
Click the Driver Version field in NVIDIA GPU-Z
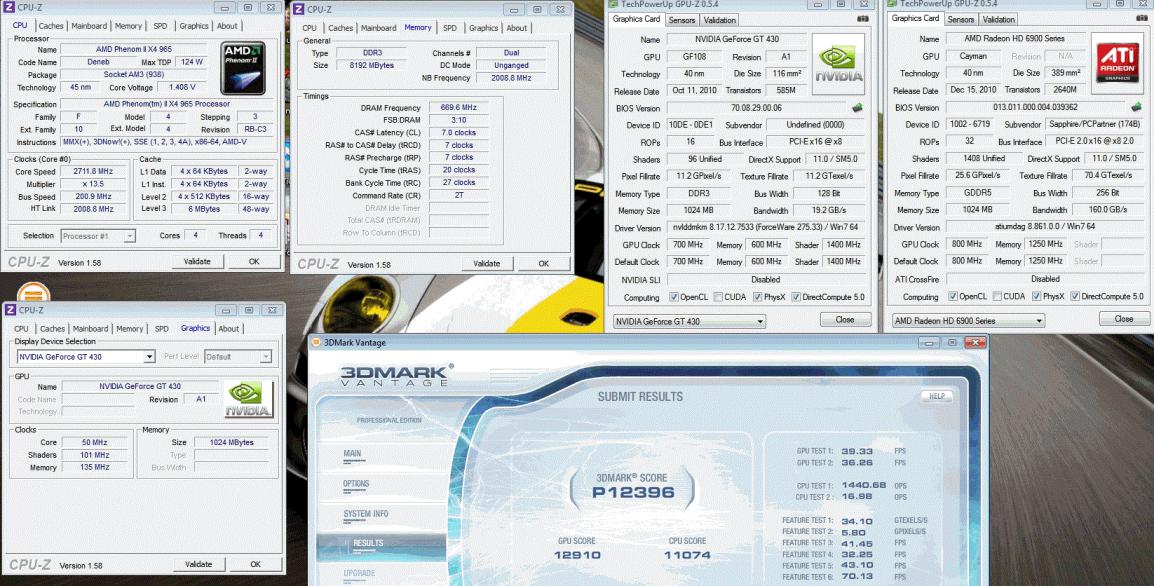pos(765,227)
